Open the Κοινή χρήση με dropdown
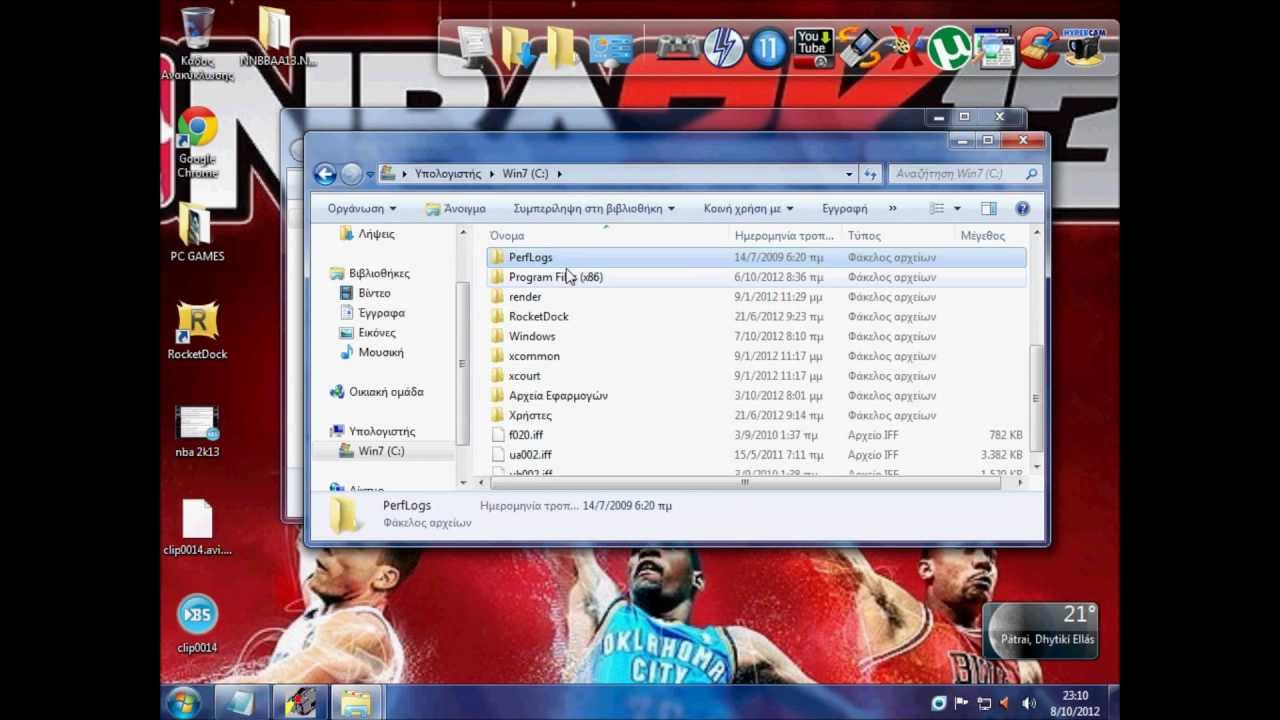1280x720 pixels. pyautogui.click(x=748, y=209)
